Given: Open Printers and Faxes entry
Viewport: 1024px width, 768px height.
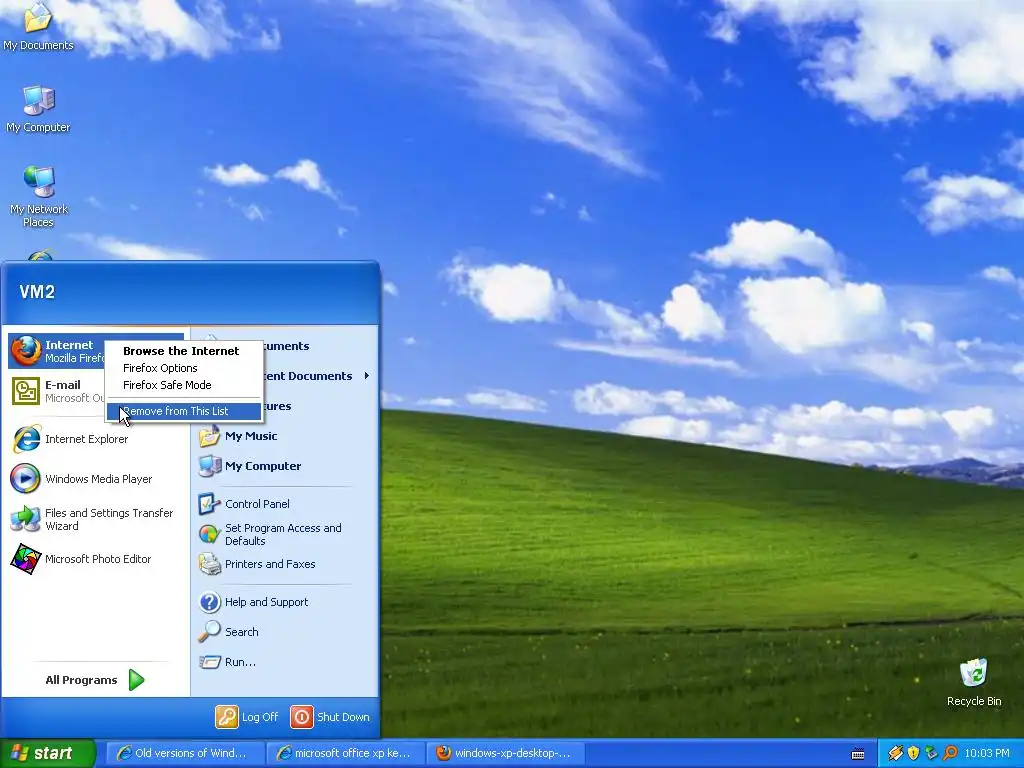Looking at the screenshot, I should [x=285, y=564].
